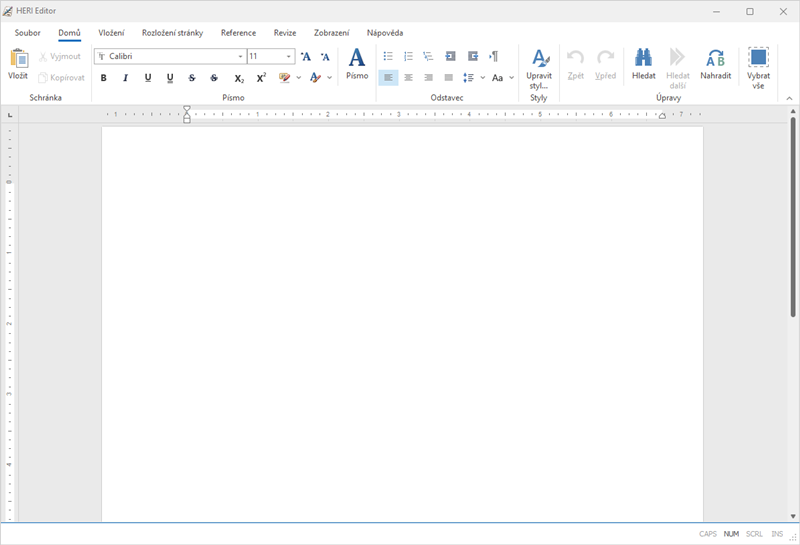Toggle show paragraph marks

pyautogui.click(x=494, y=56)
